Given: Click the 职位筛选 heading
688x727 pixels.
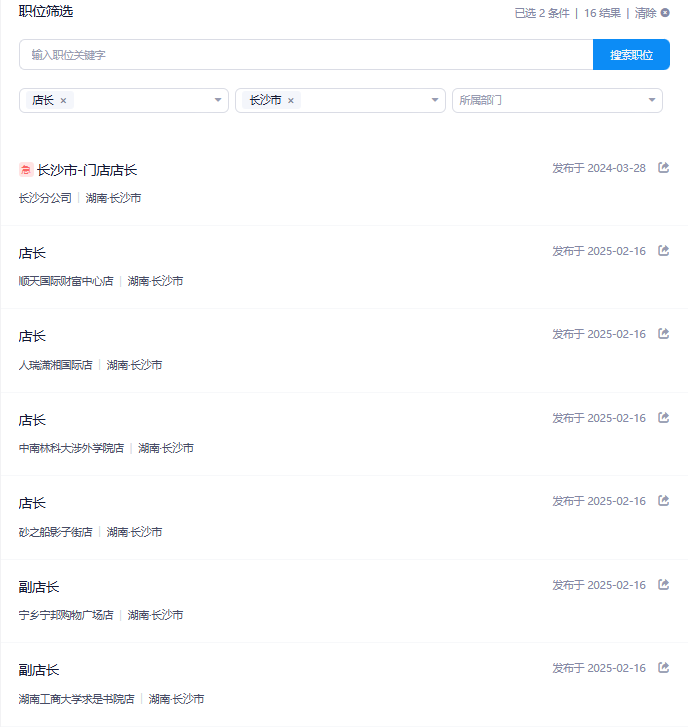Looking at the screenshot, I should point(46,11).
